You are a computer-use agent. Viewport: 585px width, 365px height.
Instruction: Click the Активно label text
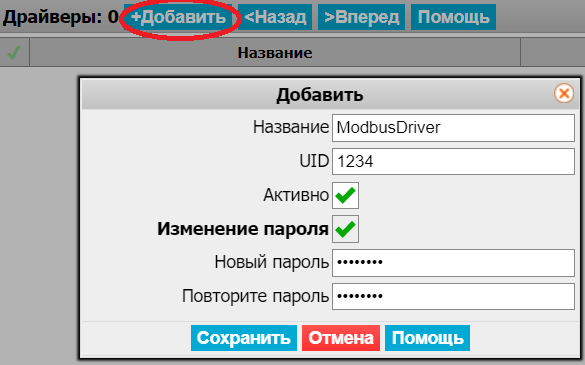pos(296,195)
